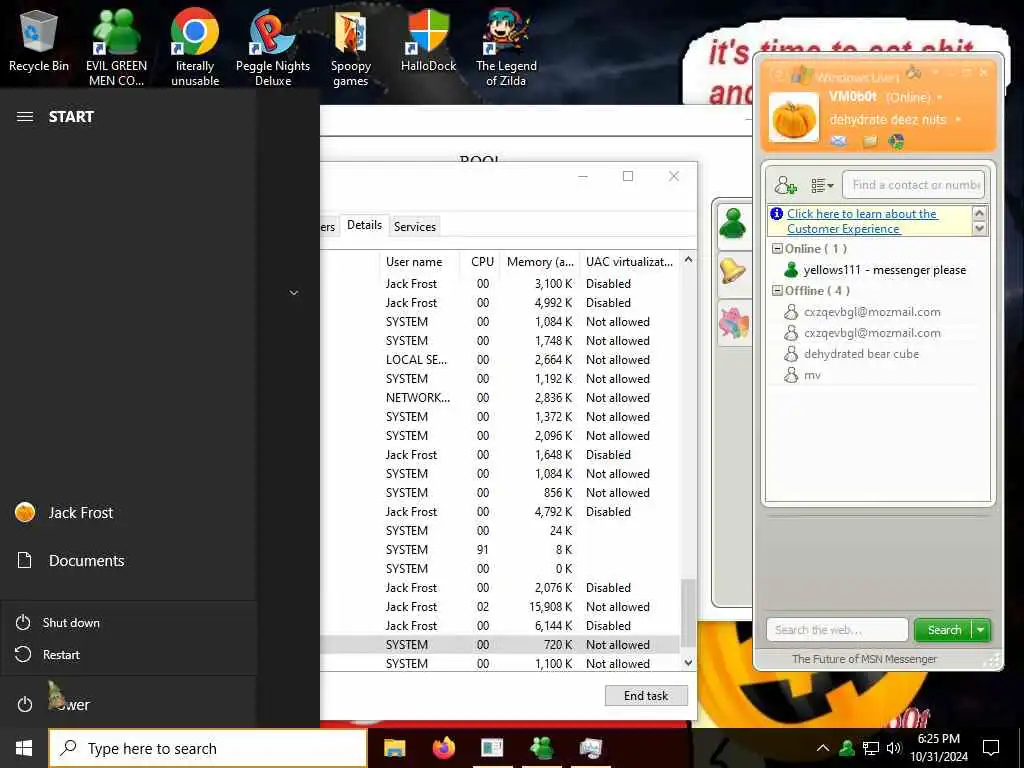This screenshot has width=1024, height=768.
Task: Focus the 'Type here to search' box
Action: (x=208, y=748)
